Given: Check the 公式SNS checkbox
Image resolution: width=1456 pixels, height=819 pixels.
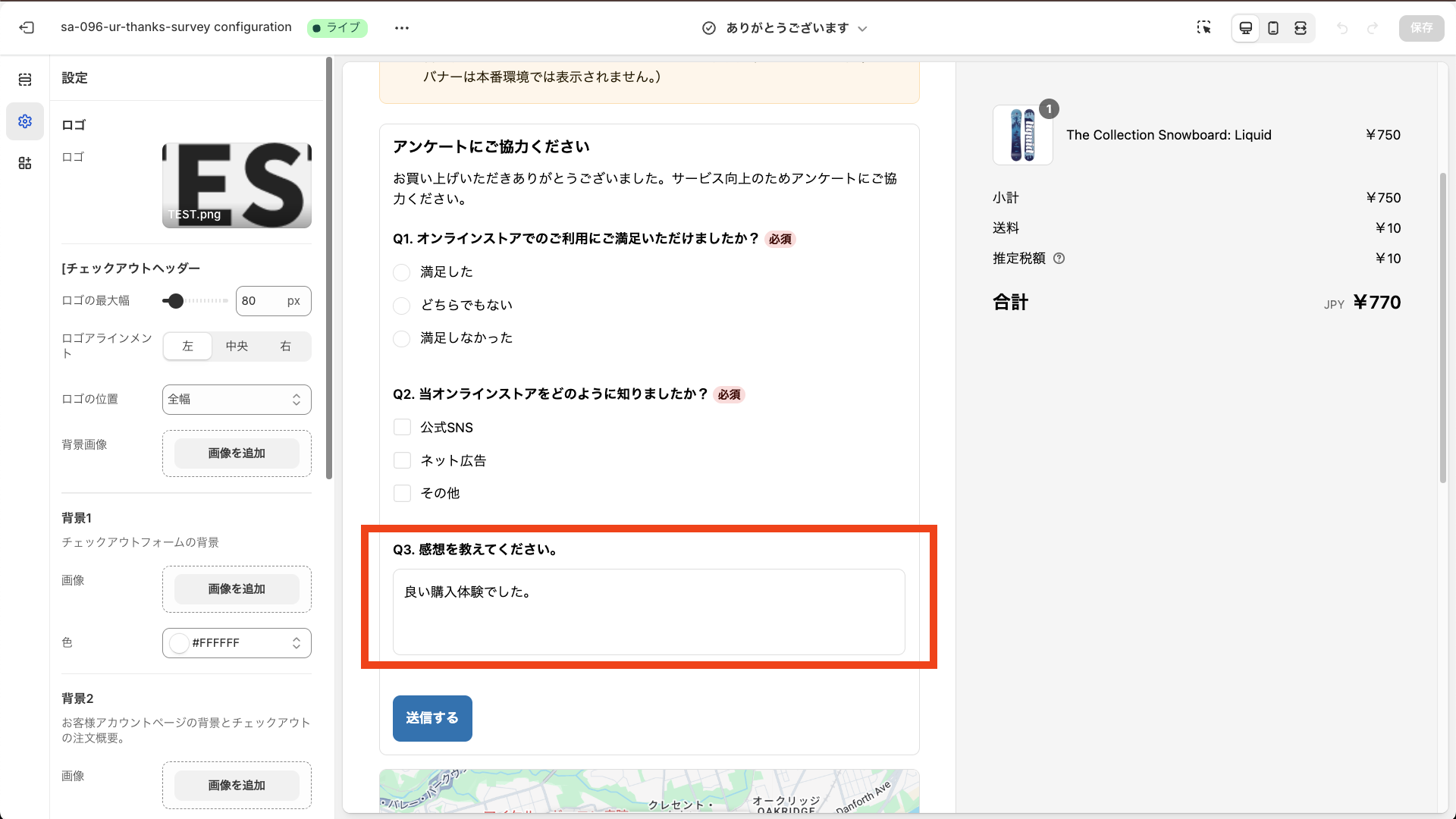Looking at the screenshot, I should pyautogui.click(x=401, y=427).
